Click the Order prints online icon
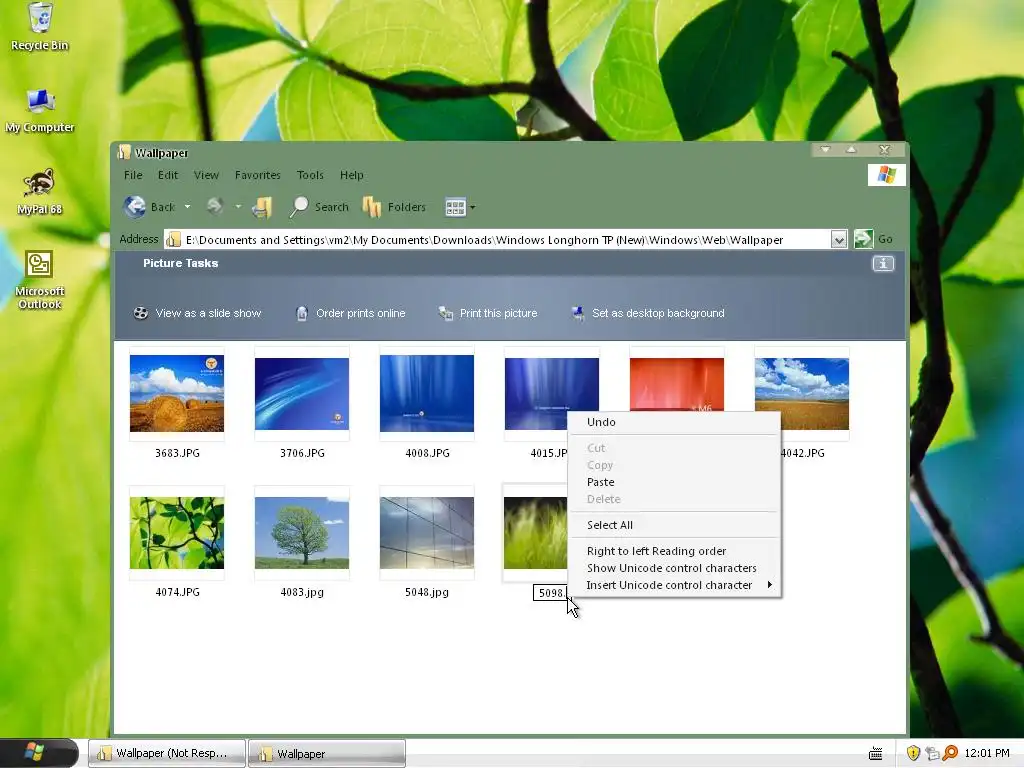This screenshot has height=768, width=1024. click(x=302, y=313)
